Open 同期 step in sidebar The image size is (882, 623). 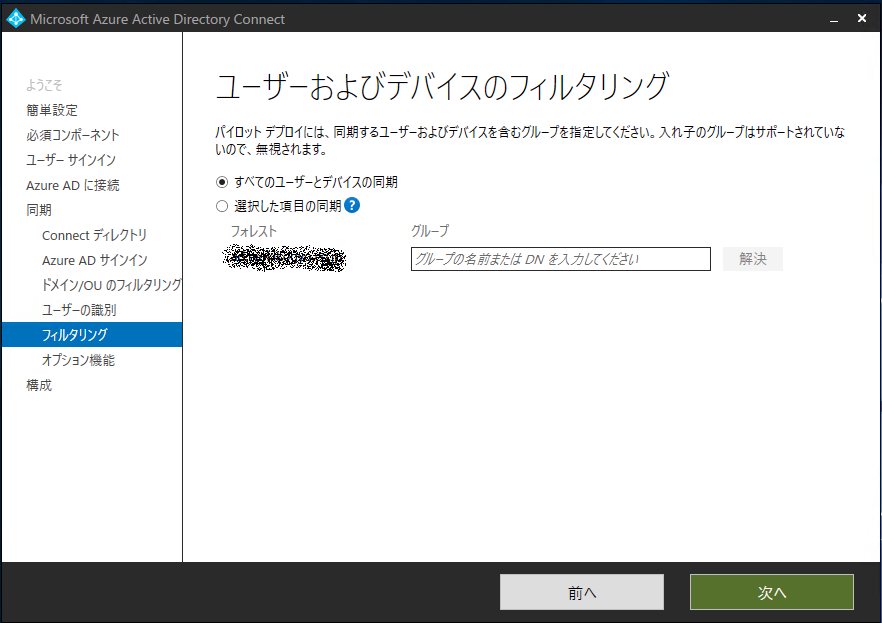pyautogui.click(x=39, y=210)
